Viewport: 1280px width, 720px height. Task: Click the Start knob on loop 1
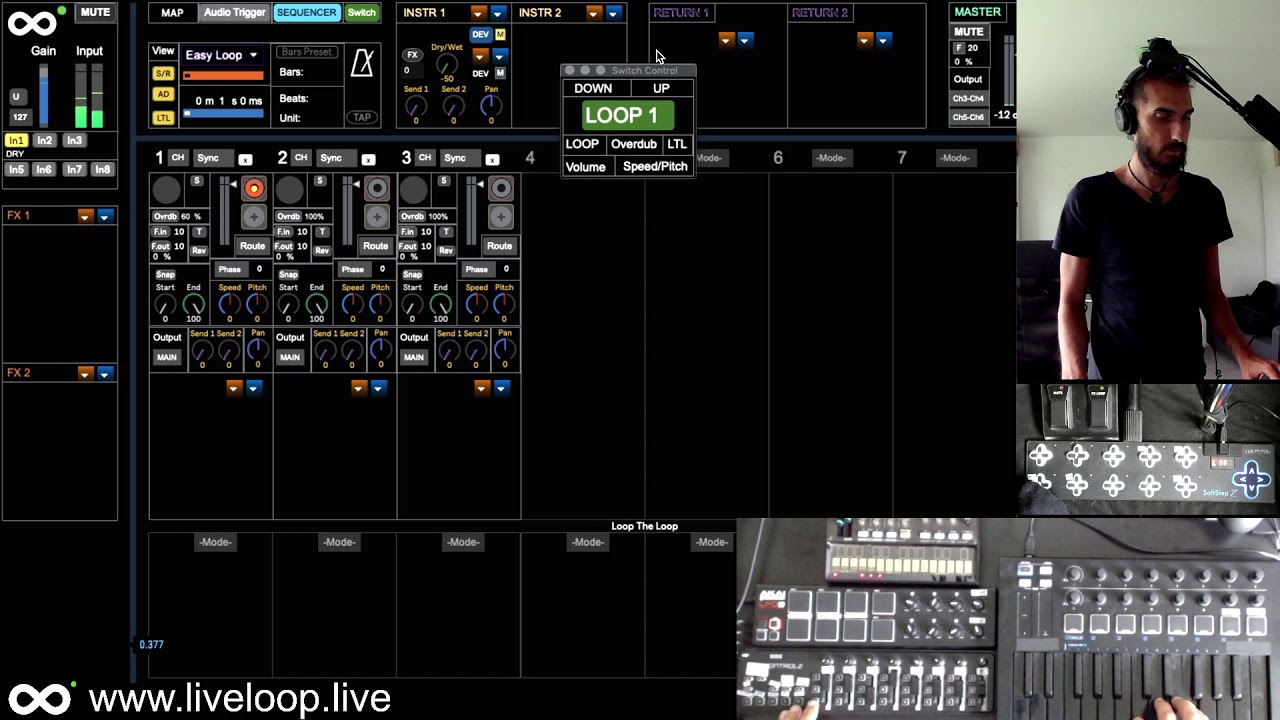tap(165, 305)
